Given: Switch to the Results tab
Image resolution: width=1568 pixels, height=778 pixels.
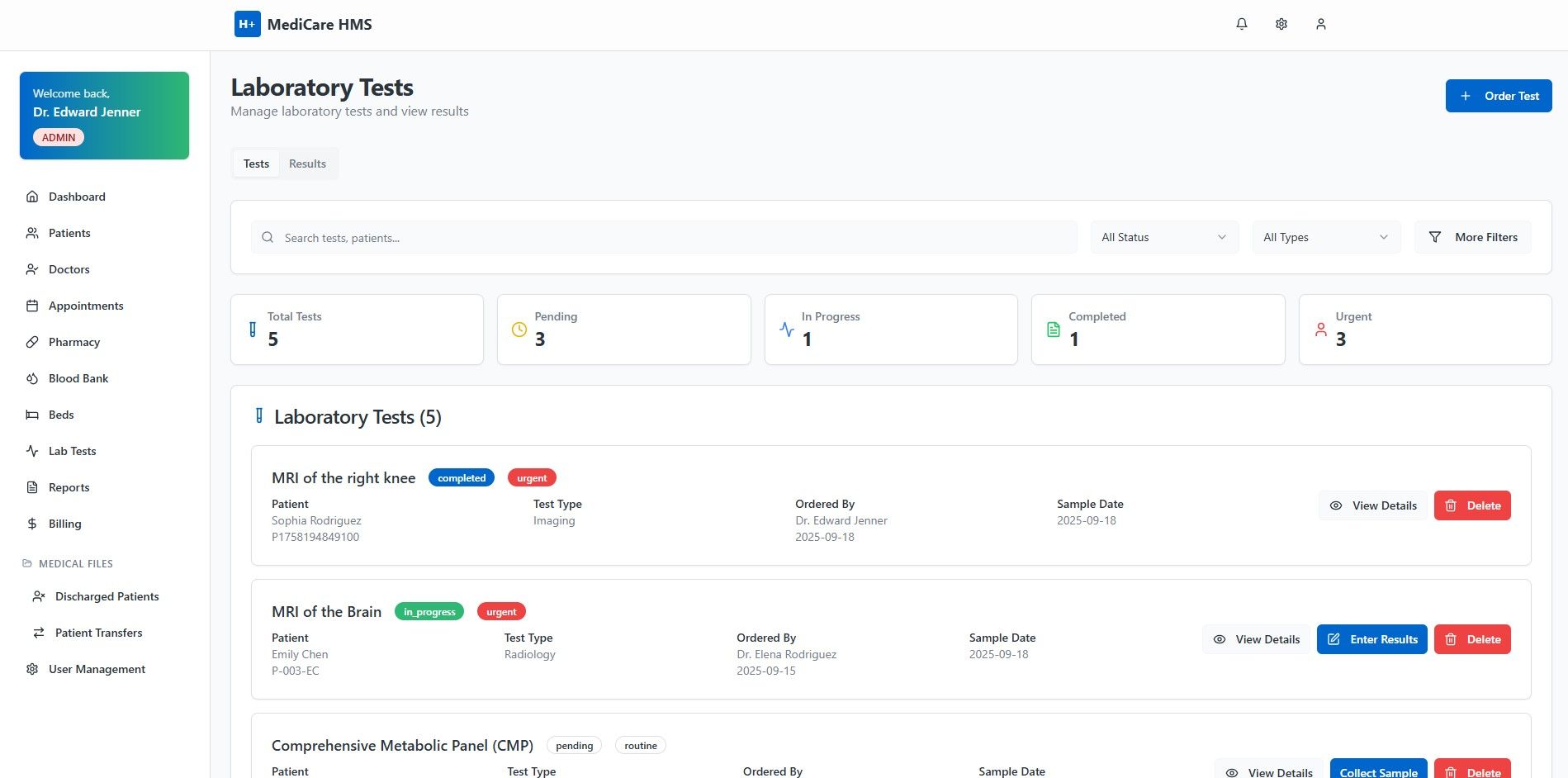Looking at the screenshot, I should tap(307, 164).
